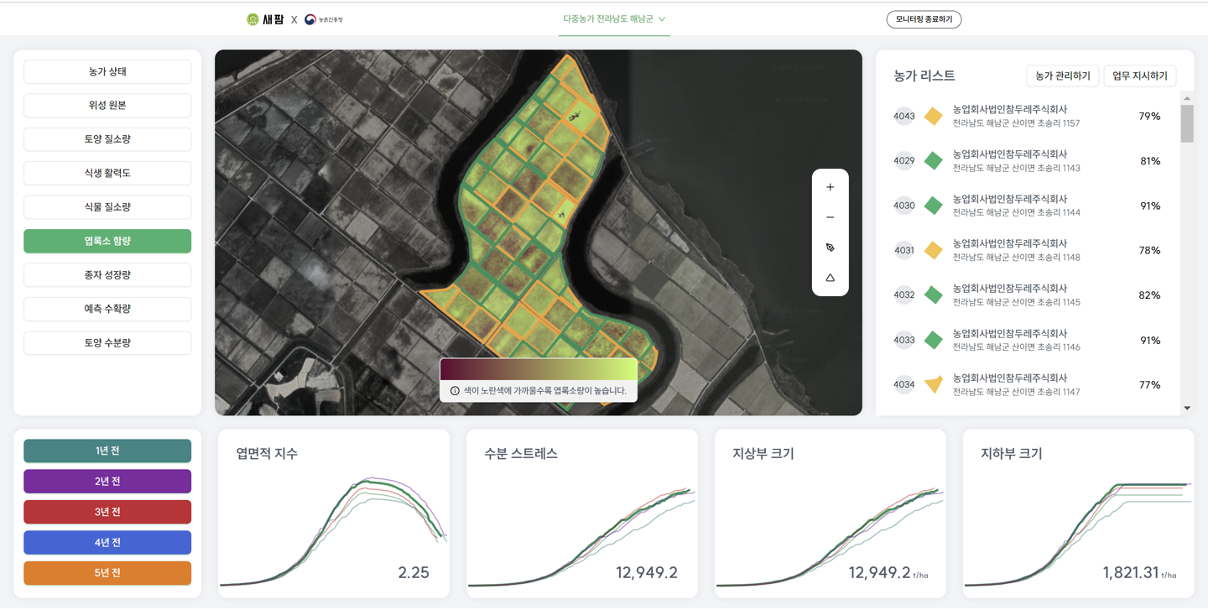
Task: Toggle the 5년 전 comparison line
Action: click(107, 573)
